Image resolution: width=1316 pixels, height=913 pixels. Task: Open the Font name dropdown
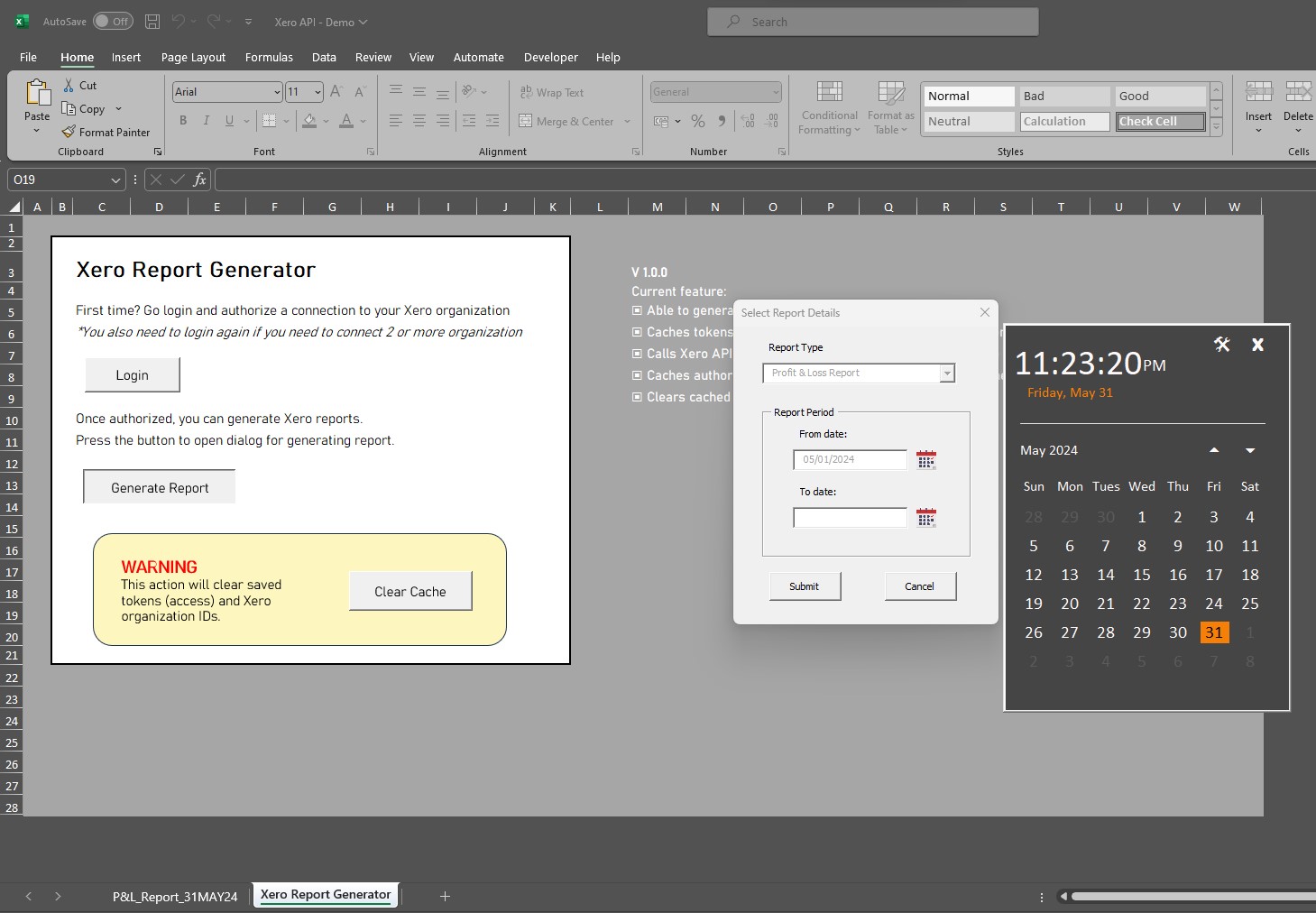pos(277,92)
